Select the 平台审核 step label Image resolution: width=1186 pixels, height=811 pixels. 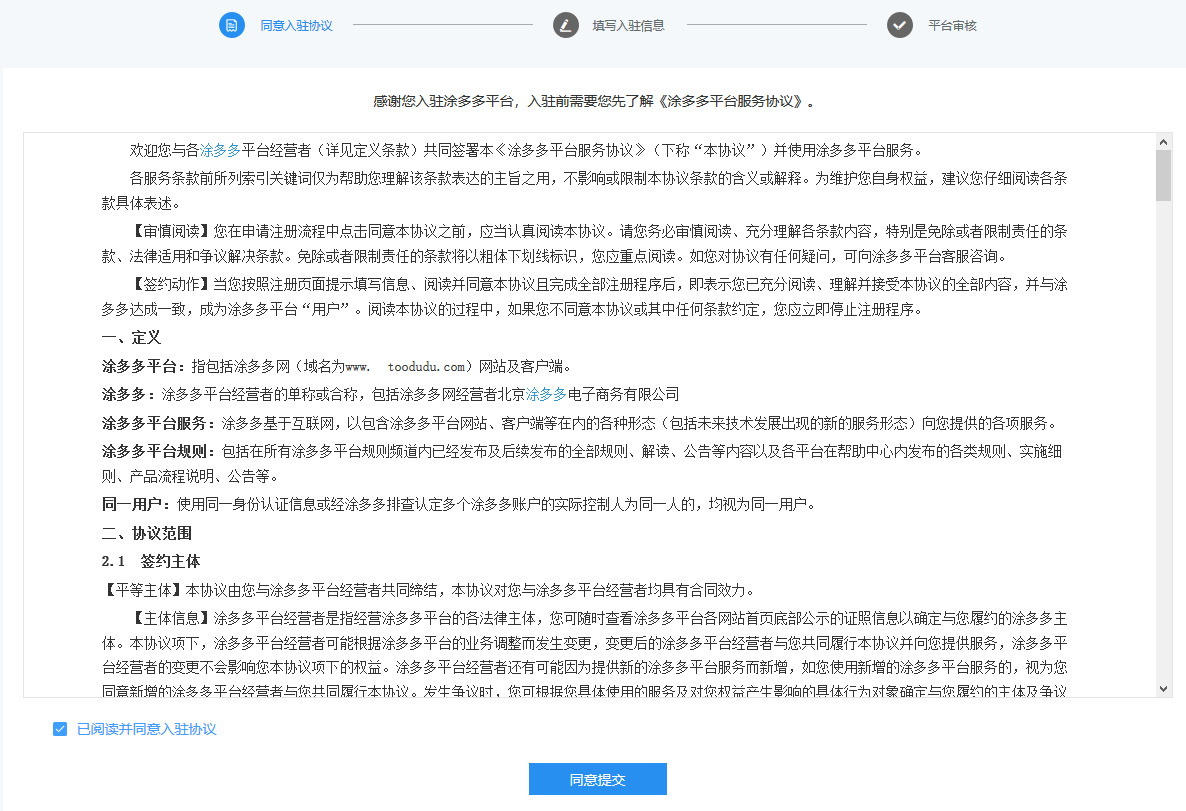952,26
